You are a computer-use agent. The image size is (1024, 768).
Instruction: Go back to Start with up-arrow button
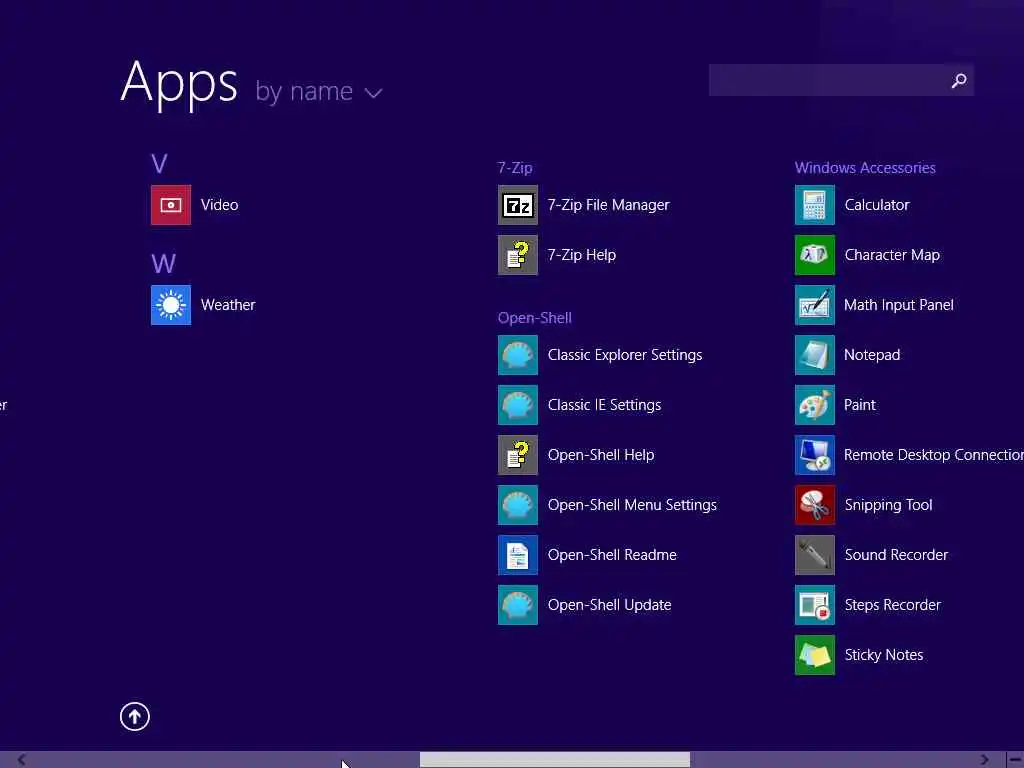click(x=135, y=717)
